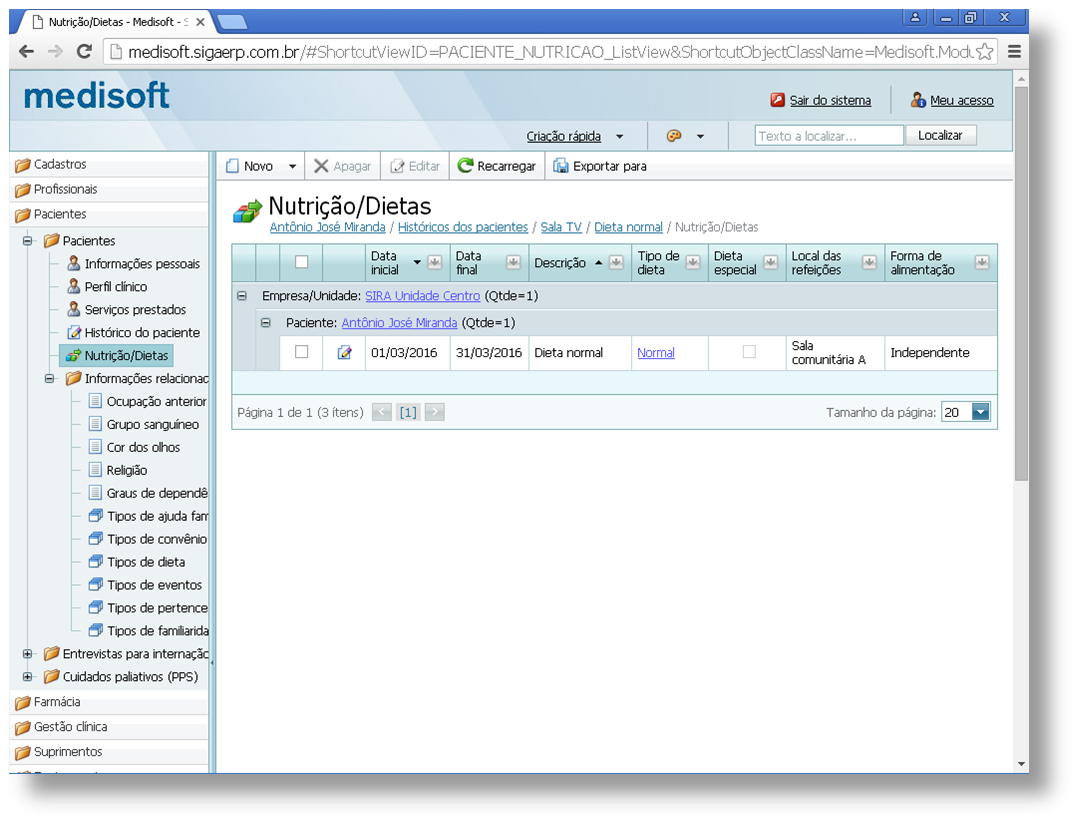This screenshot has width=1078, height=823.
Task: Open the Históricos dos pacientes breadcrumb link
Action: point(463,227)
